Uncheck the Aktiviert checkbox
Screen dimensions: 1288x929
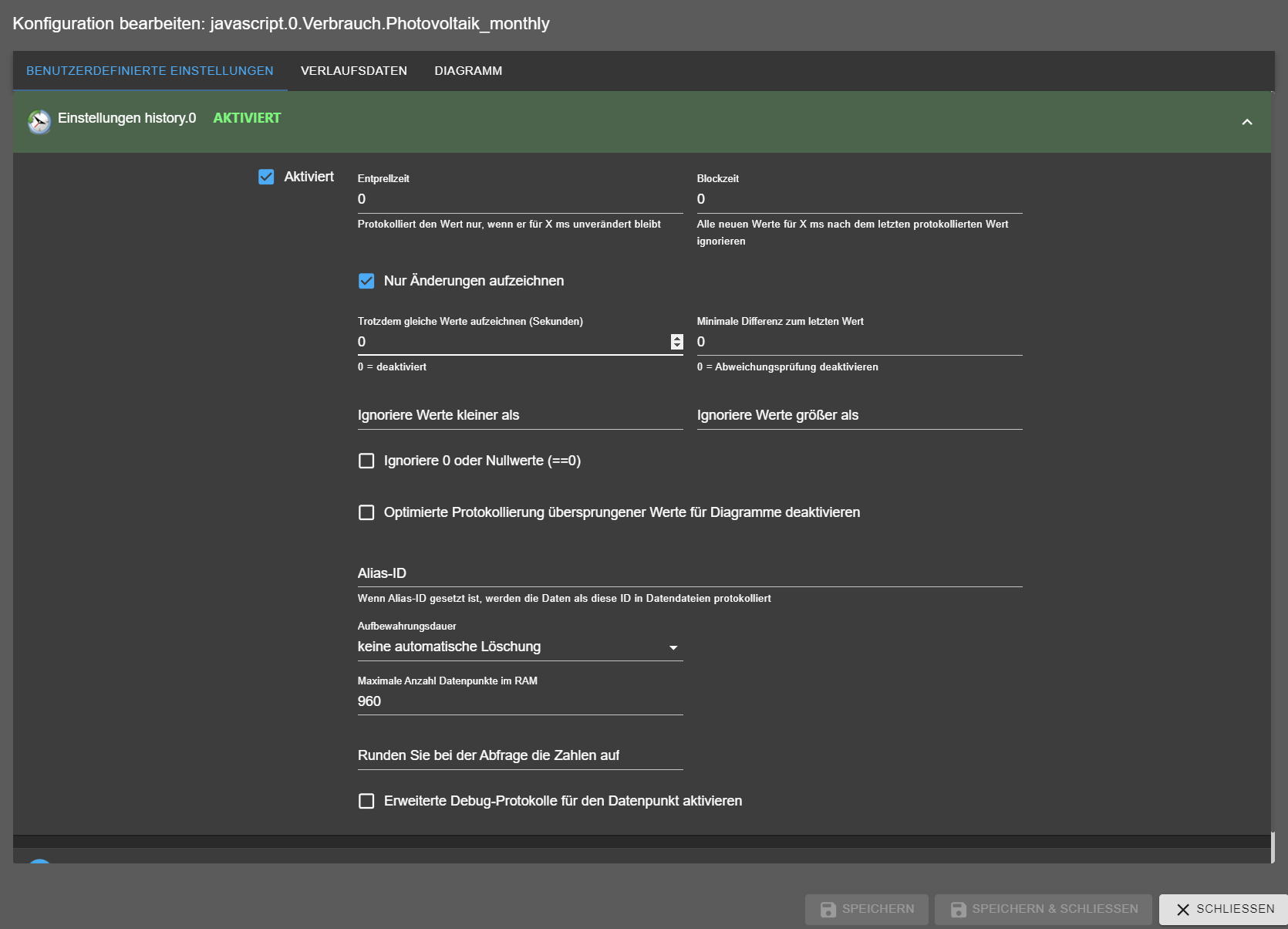pos(266,177)
